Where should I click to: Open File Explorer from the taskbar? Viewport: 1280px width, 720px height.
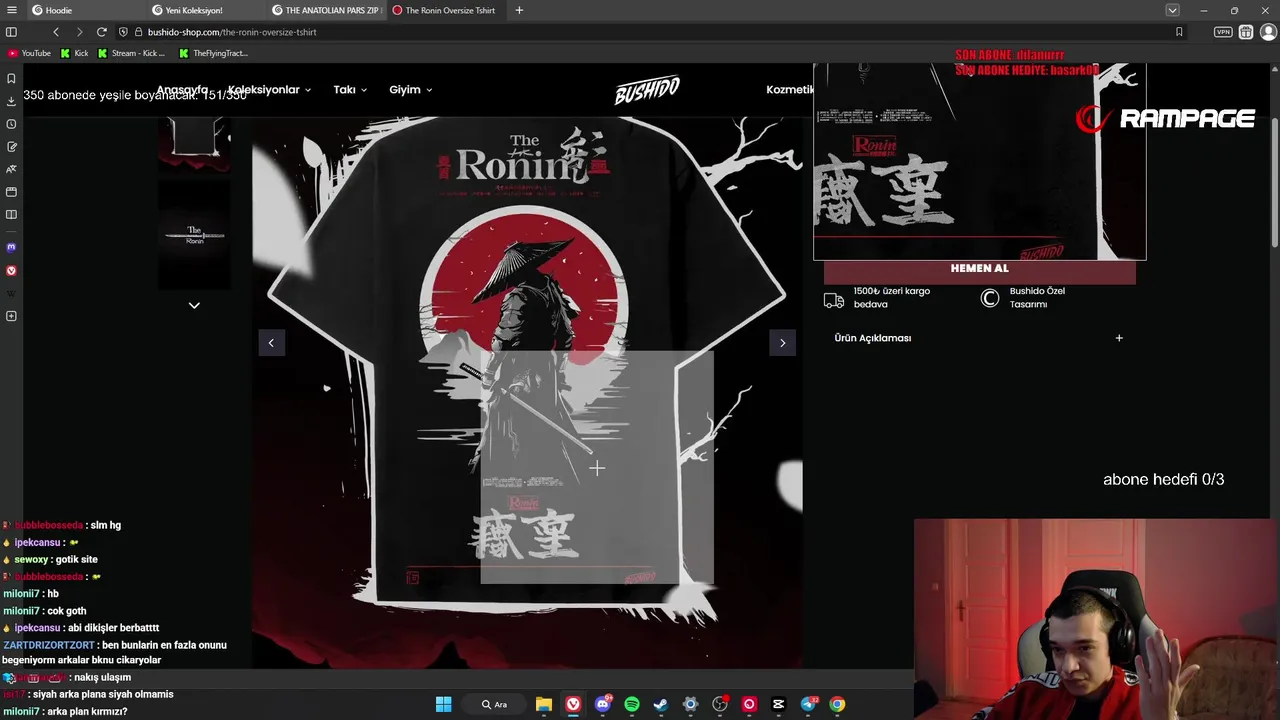pyautogui.click(x=543, y=704)
